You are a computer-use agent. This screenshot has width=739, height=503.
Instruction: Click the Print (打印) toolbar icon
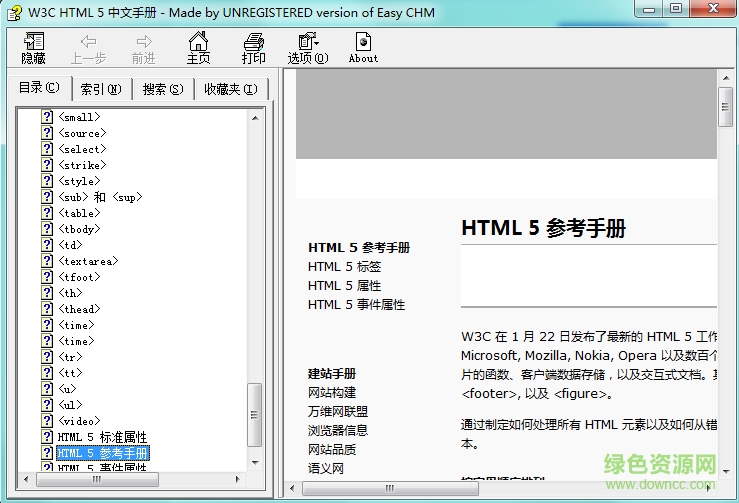(254, 48)
